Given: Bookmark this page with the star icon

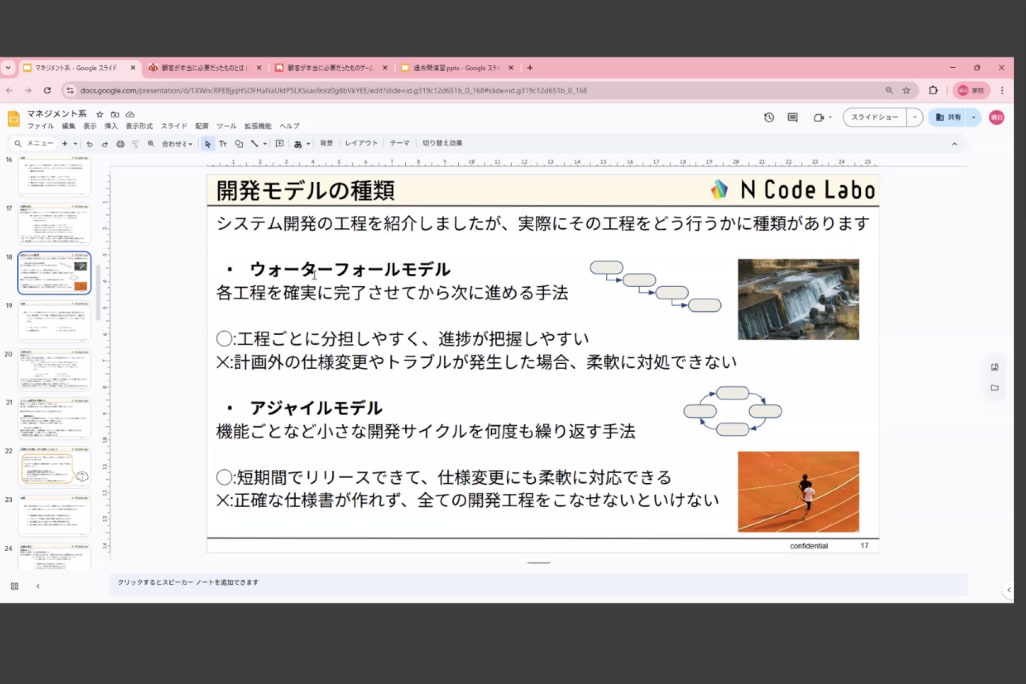Looking at the screenshot, I should (x=906, y=90).
